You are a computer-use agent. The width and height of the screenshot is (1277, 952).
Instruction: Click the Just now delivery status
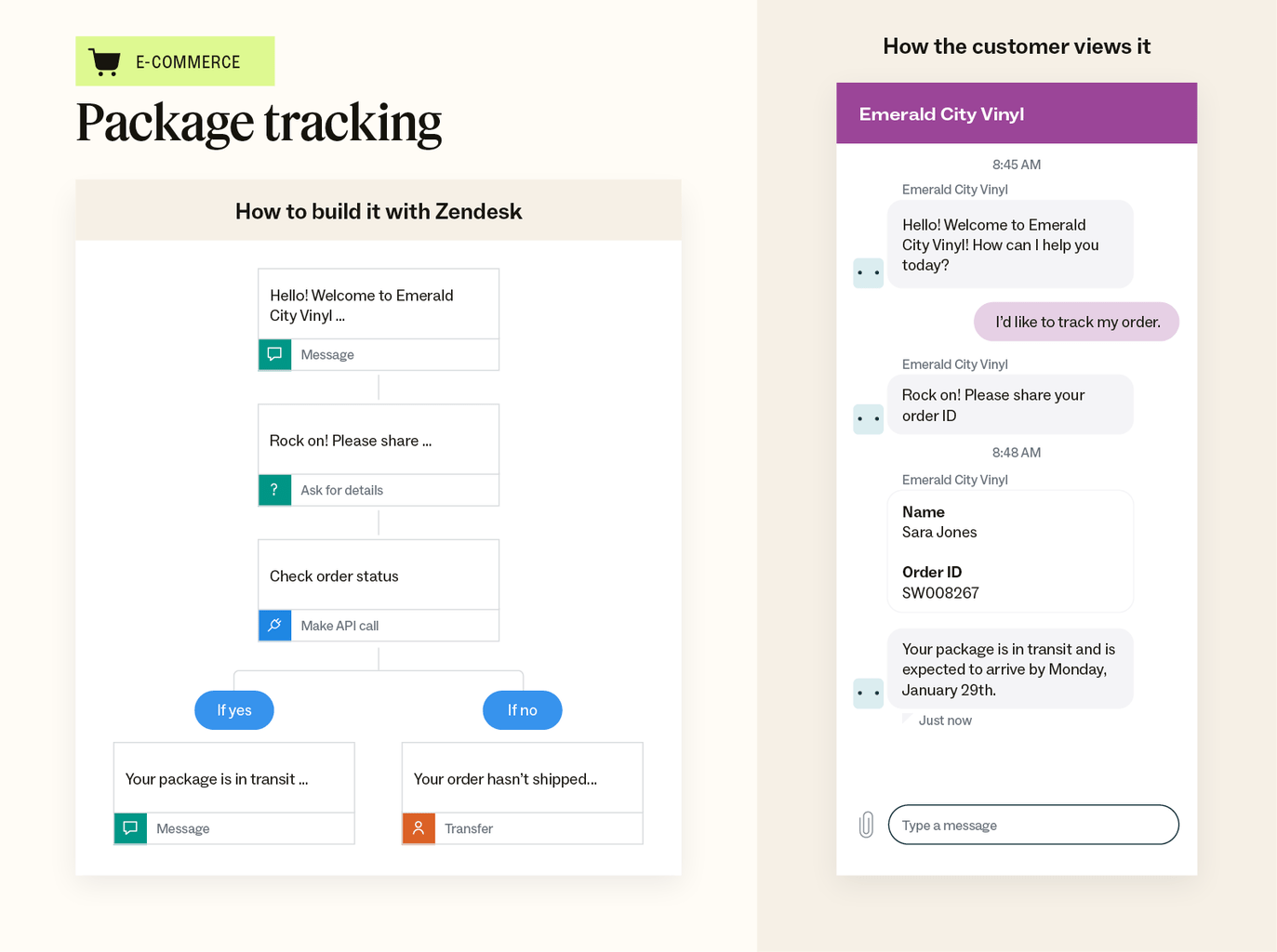point(945,721)
